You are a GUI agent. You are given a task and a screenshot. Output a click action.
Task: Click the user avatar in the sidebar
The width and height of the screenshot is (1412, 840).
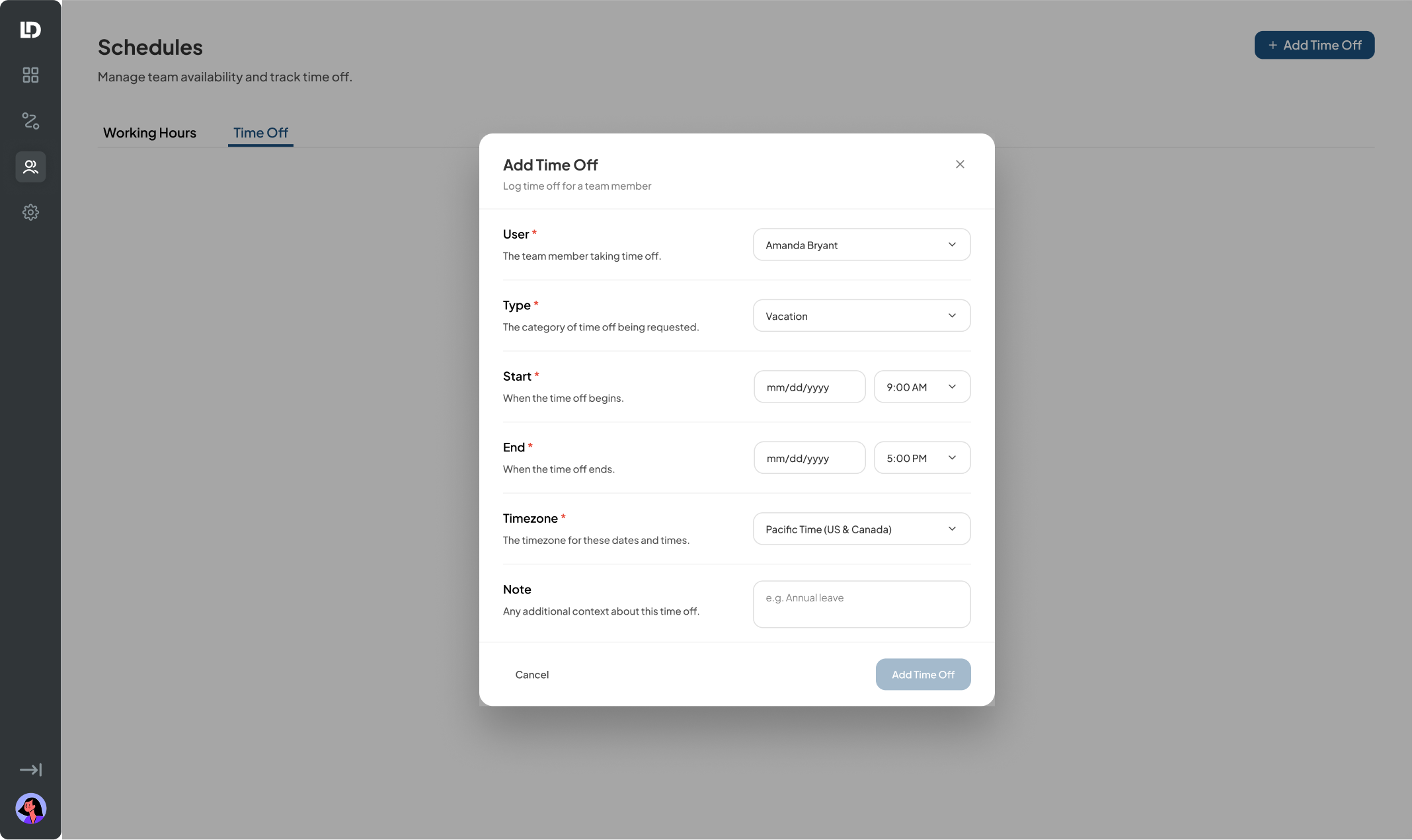(x=30, y=809)
